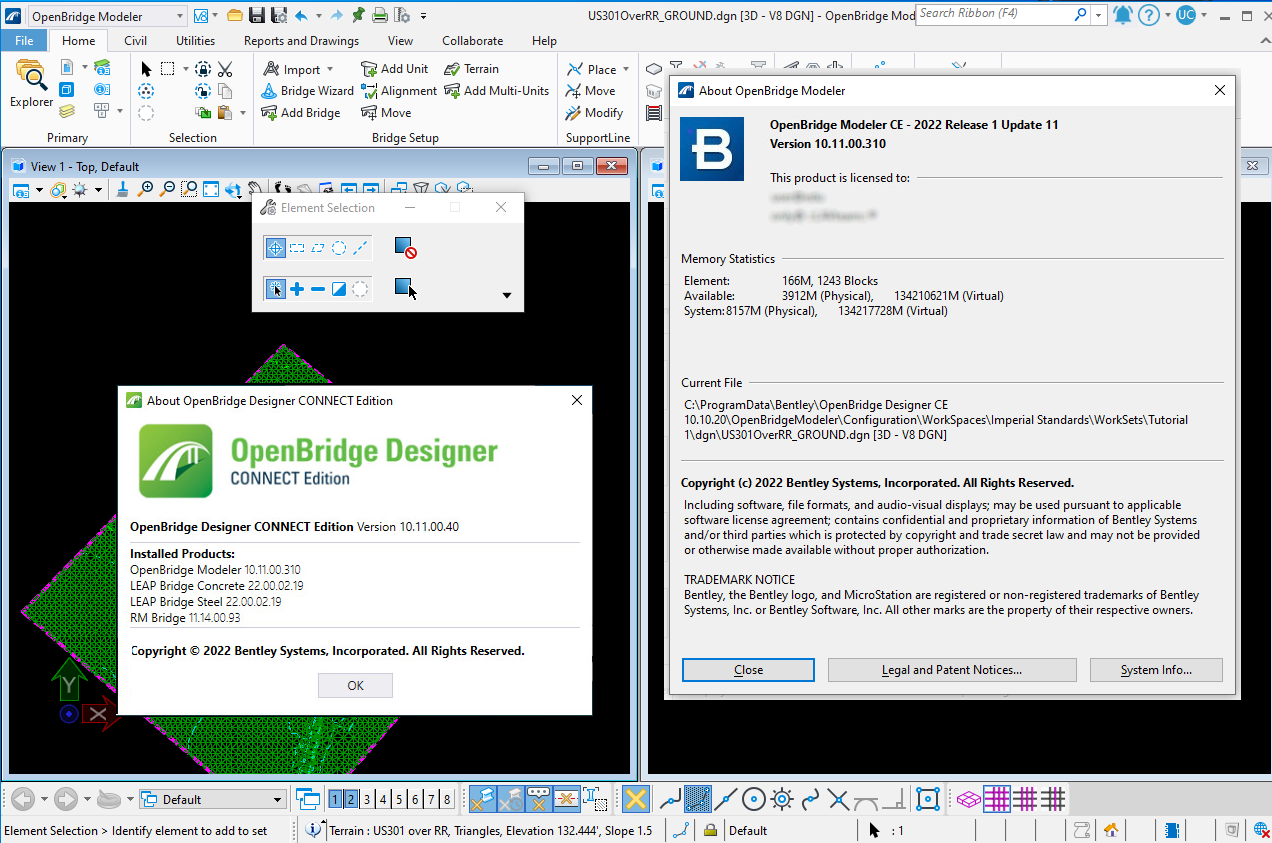Click Zoom Out in View 1 toolbar
Image resolution: width=1272 pixels, height=843 pixels.
point(167,189)
